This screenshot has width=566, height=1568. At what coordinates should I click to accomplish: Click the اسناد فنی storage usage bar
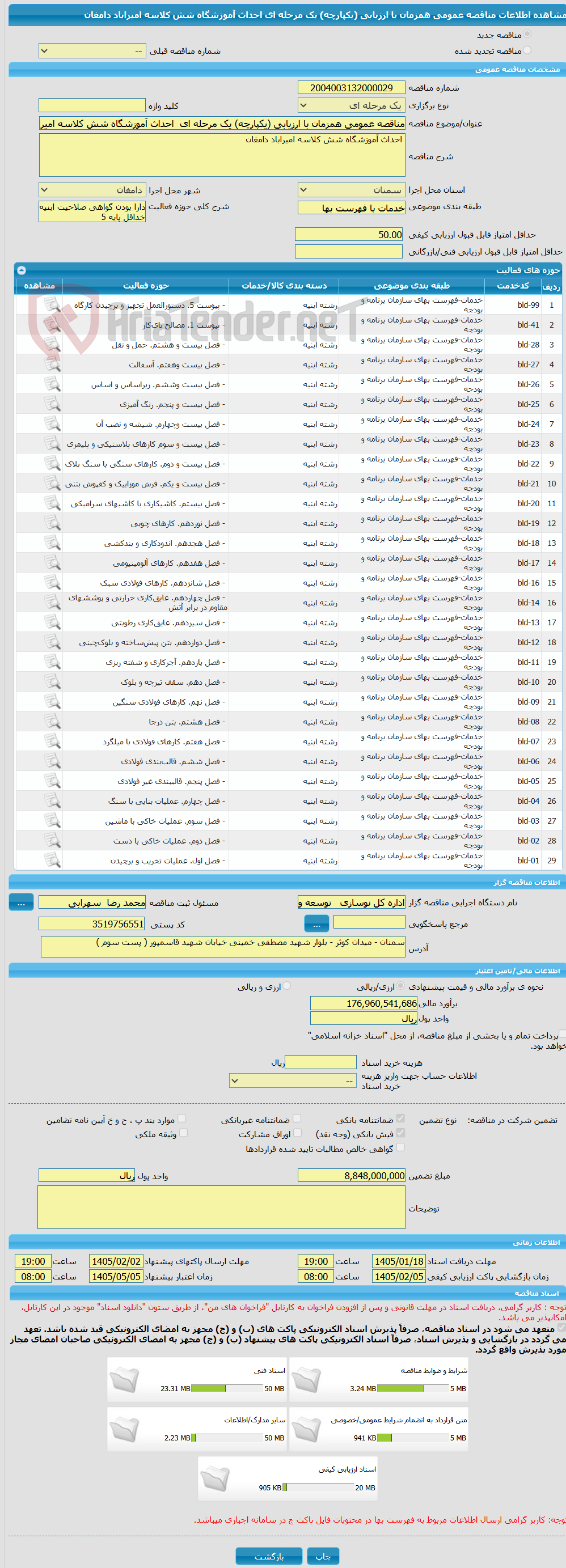coord(227,1388)
